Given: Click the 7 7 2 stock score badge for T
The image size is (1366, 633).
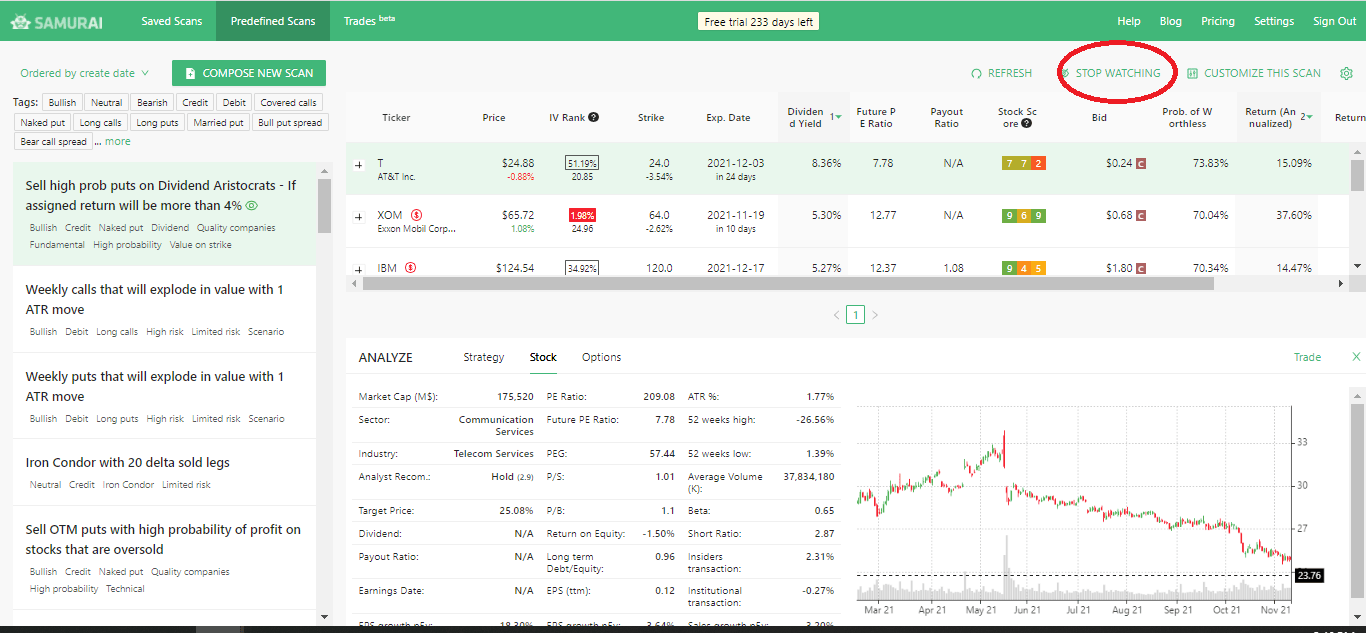Looking at the screenshot, I should (1024, 163).
